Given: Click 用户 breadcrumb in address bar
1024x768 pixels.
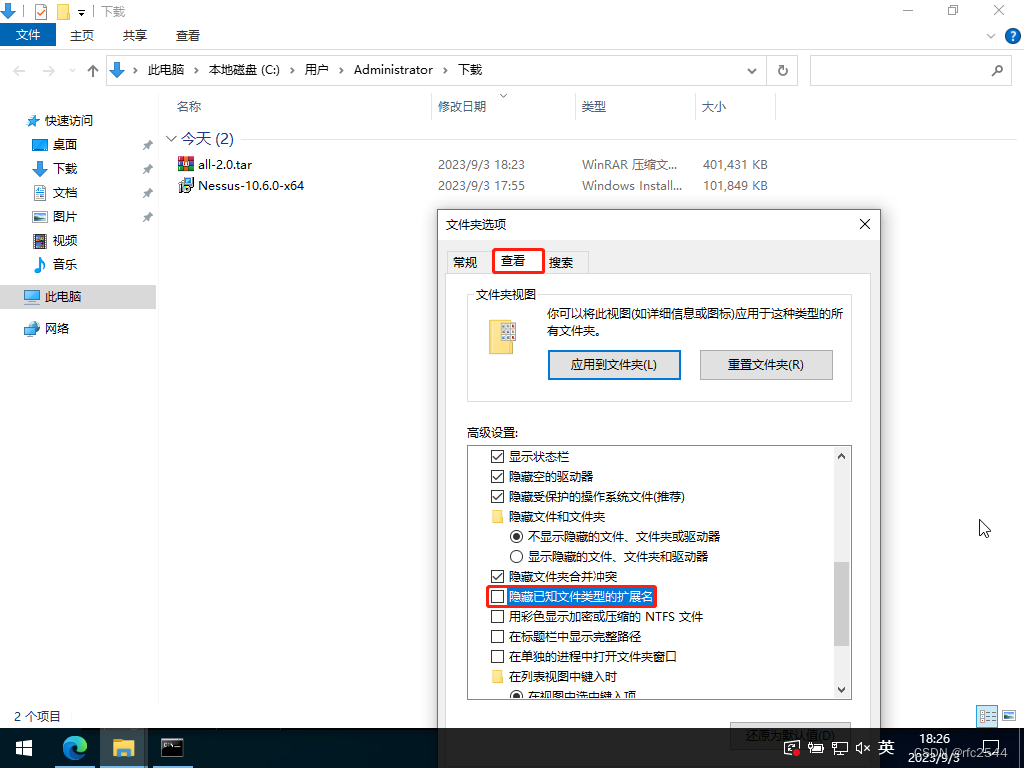Looking at the screenshot, I should point(317,70).
